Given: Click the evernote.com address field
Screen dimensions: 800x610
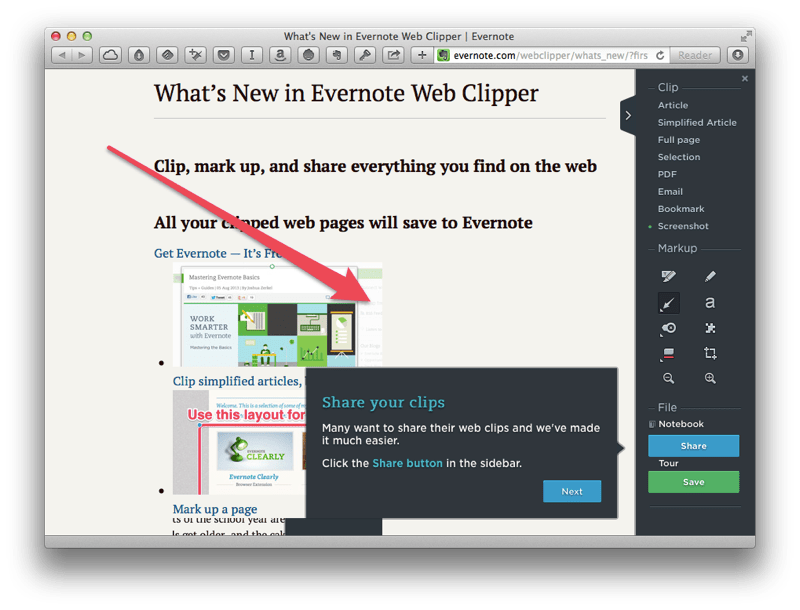Looking at the screenshot, I should 550,55.
